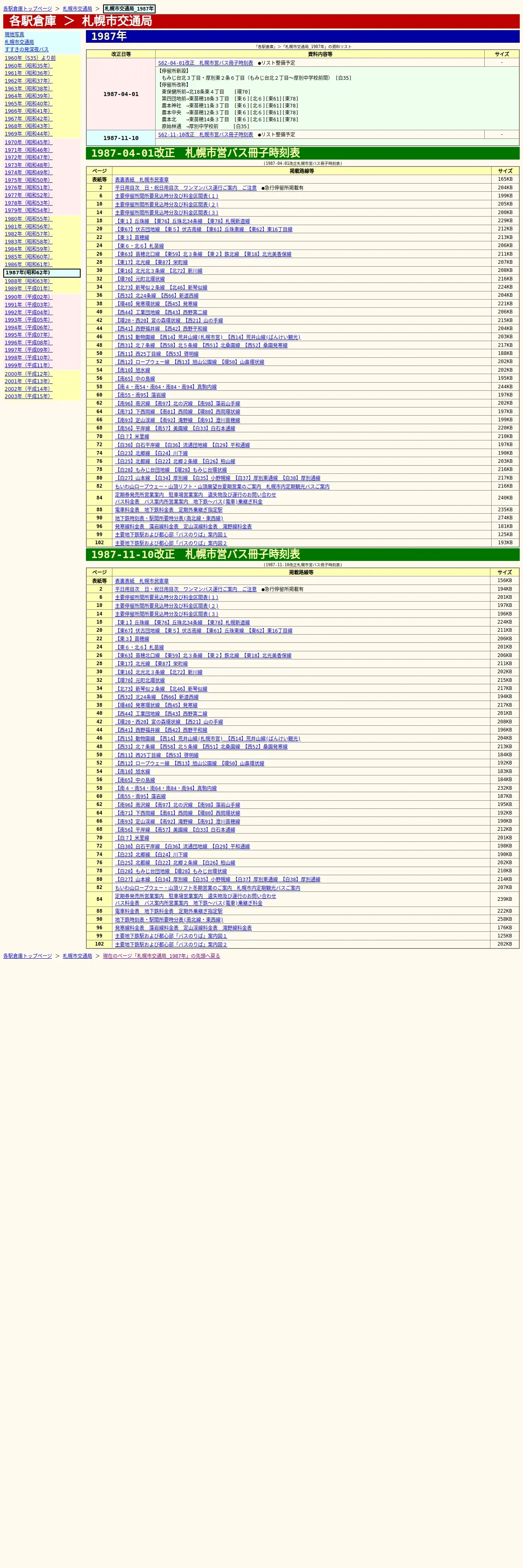Open 【西32】北24条線 row link in 1987-11-10 table
The width and height of the screenshot is (523, 1568).
coord(156,698)
